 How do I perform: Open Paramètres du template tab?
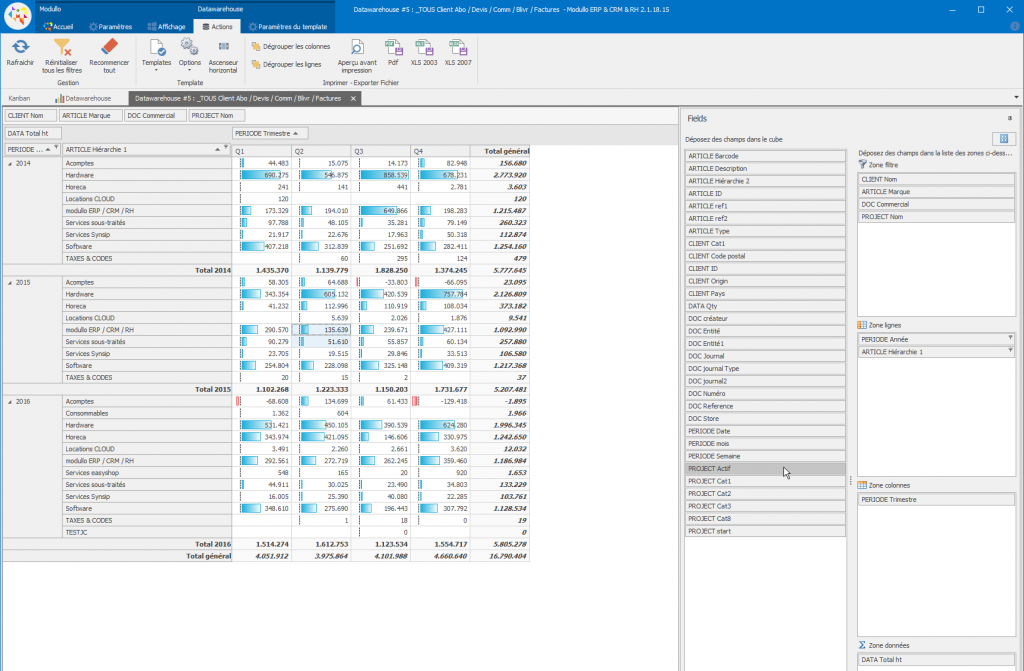point(287,27)
